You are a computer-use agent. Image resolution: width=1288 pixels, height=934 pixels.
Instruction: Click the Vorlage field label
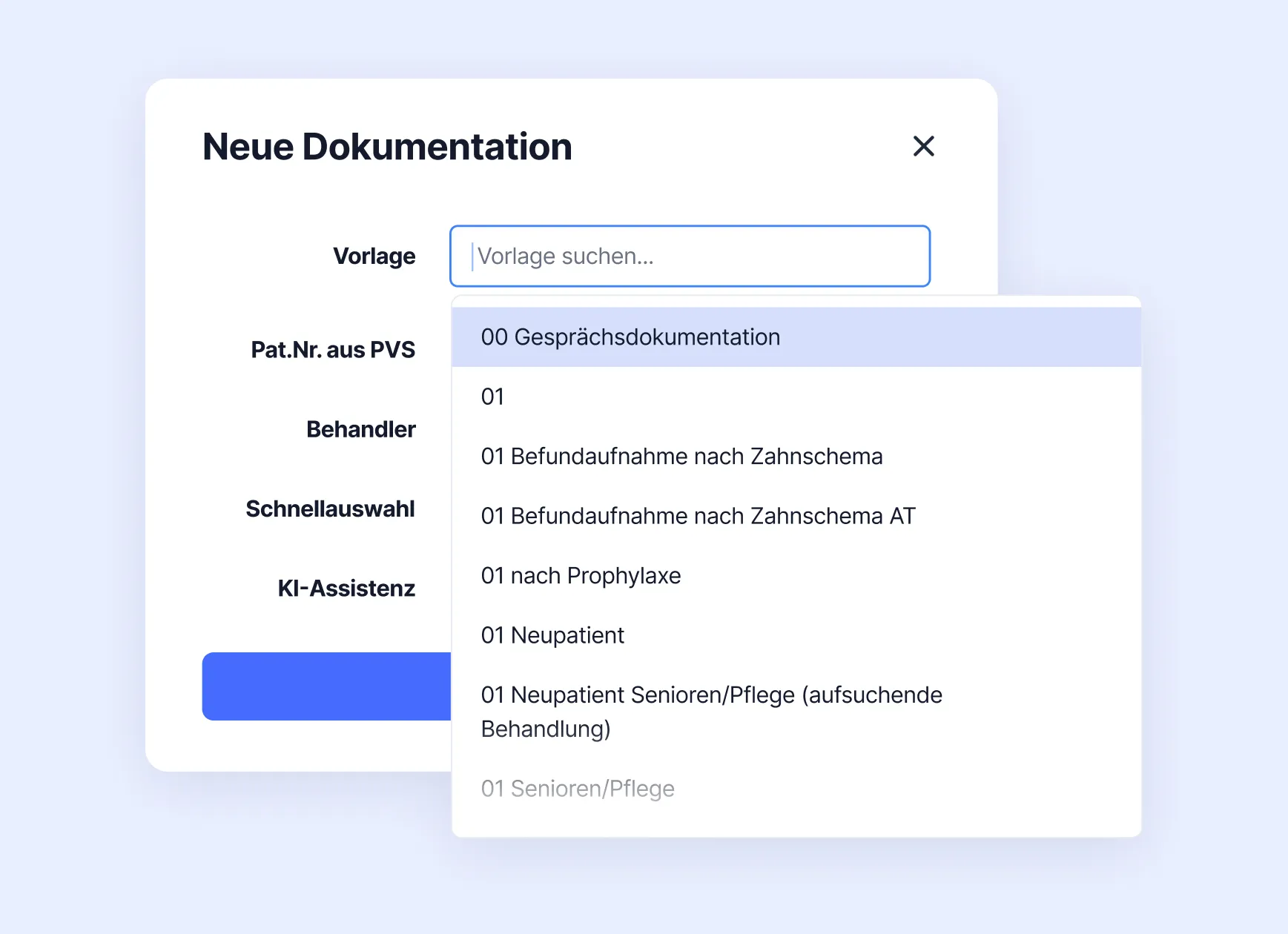pyautogui.click(x=374, y=256)
